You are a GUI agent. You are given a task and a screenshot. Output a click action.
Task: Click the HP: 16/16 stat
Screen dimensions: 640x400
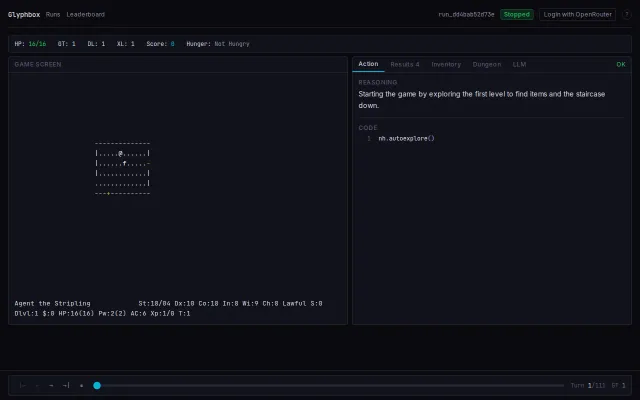(x=30, y=44)
